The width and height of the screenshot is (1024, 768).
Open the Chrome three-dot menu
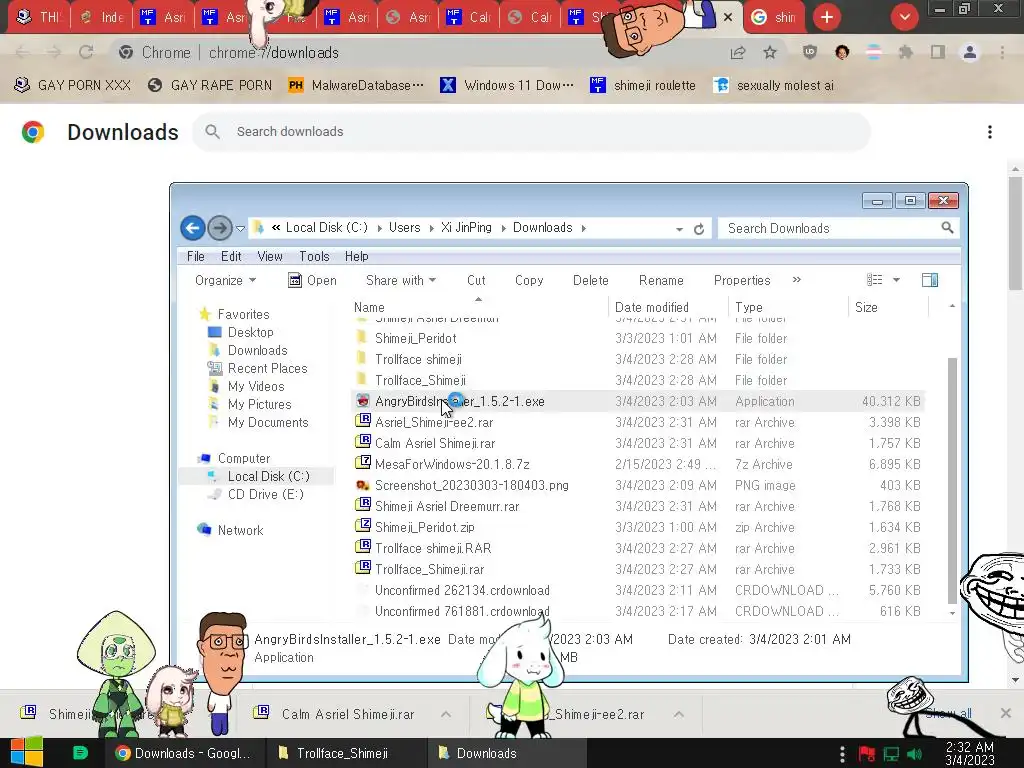(x=1002, y=52)
